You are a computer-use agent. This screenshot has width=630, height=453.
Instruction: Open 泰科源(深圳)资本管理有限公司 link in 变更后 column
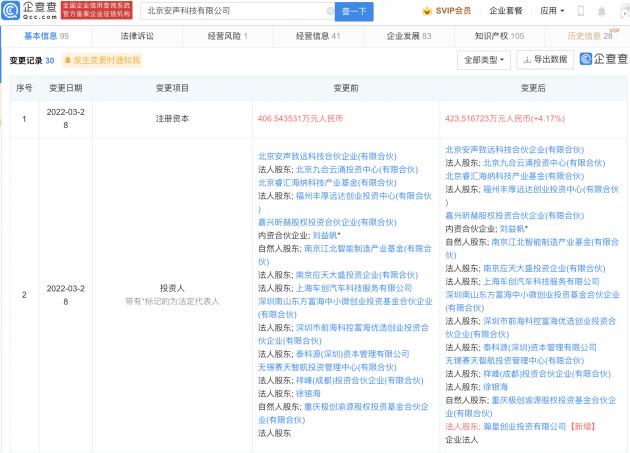click(x=540, y=348)
